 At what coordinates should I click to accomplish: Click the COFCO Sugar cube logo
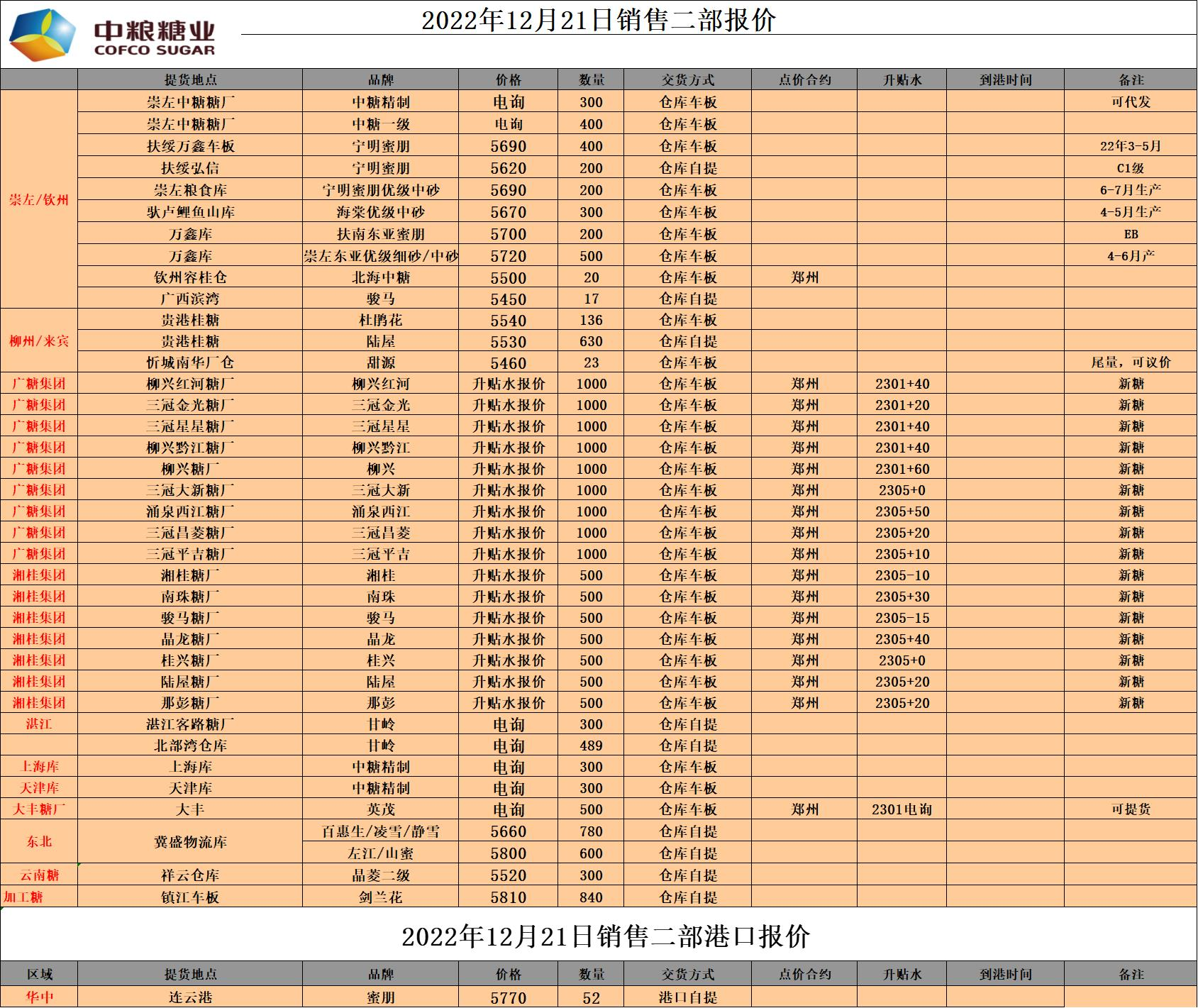42,35
